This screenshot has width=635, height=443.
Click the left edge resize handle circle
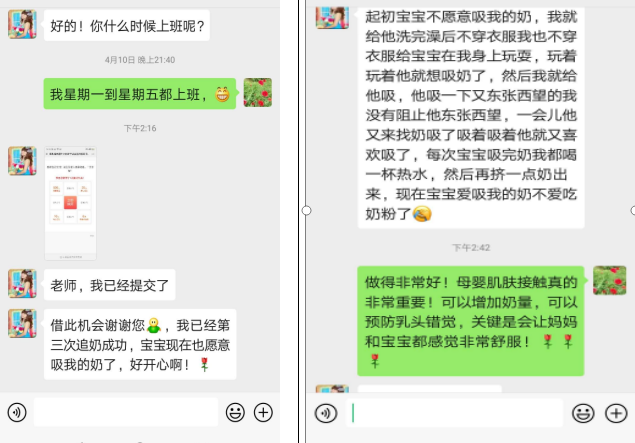point(307,211)
